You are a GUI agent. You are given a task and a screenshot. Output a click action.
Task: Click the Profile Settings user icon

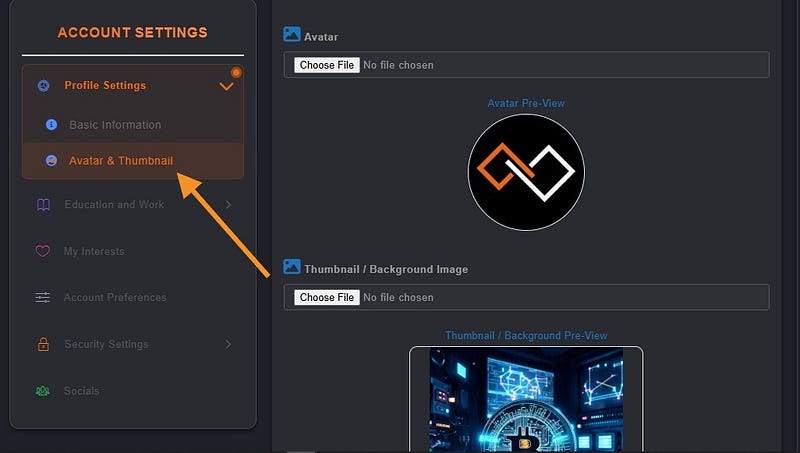[43, 86]
